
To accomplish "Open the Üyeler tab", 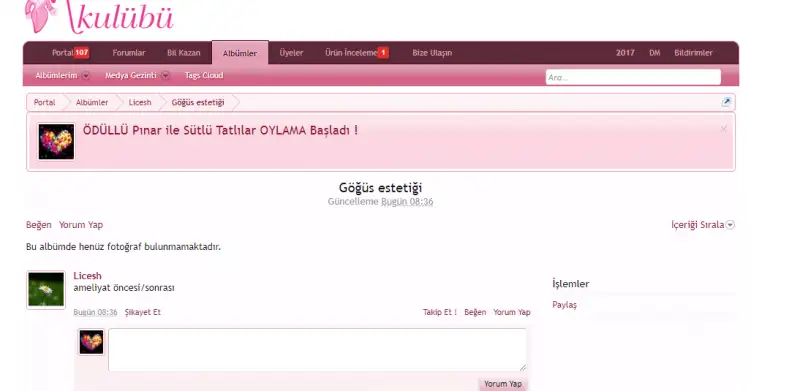I will tap(291, 53).
